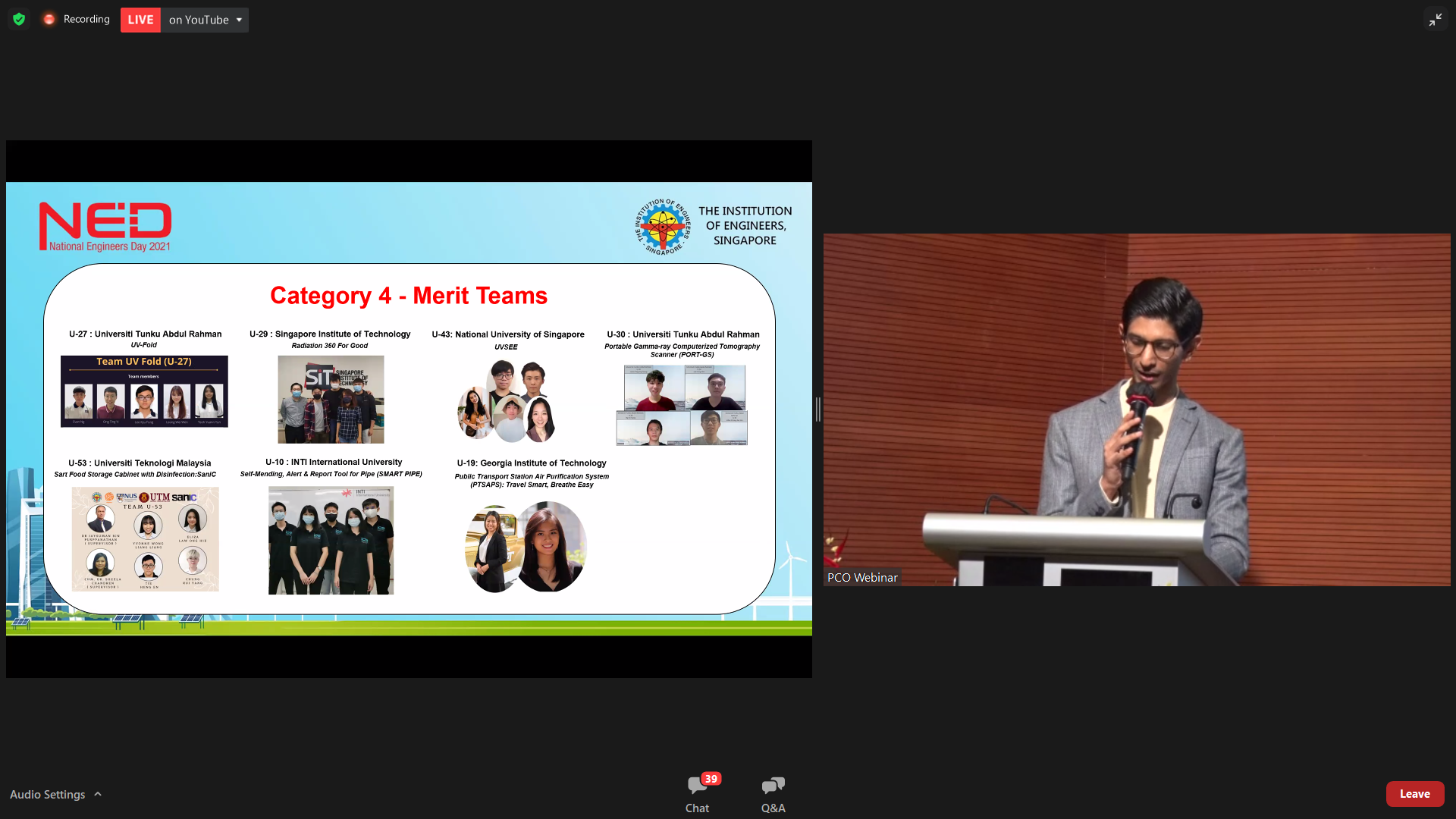Click the PORT-GS team video grid photo
1456x819 pixels.
click(682, 405)
